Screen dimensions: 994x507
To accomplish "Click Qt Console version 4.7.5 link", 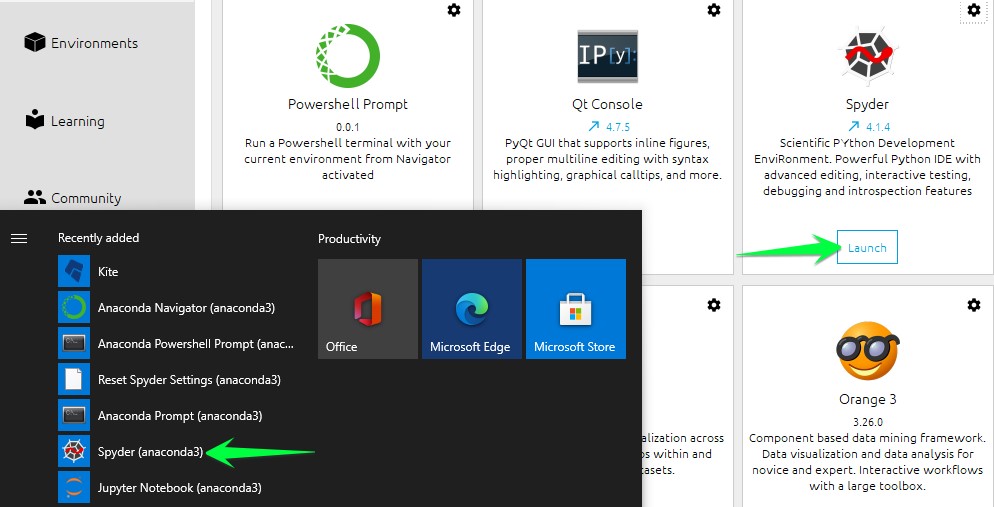I will (x=608, y=127).
